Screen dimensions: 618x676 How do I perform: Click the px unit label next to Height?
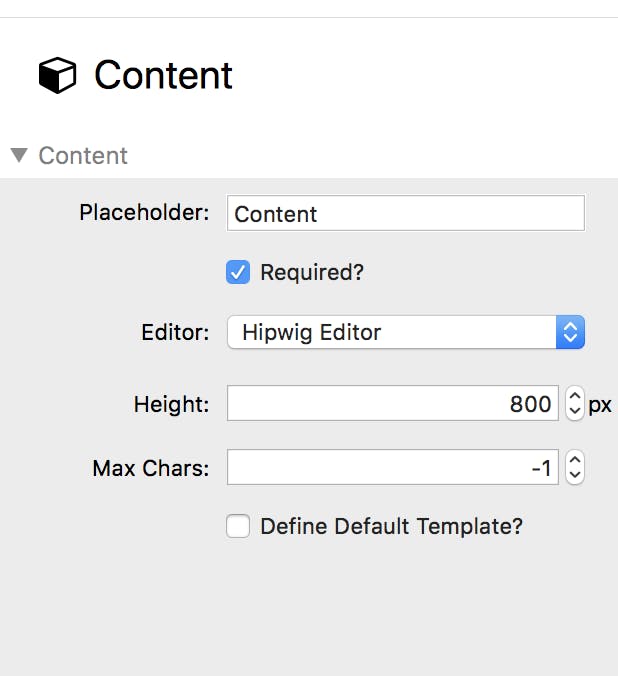tap(600, 405)
